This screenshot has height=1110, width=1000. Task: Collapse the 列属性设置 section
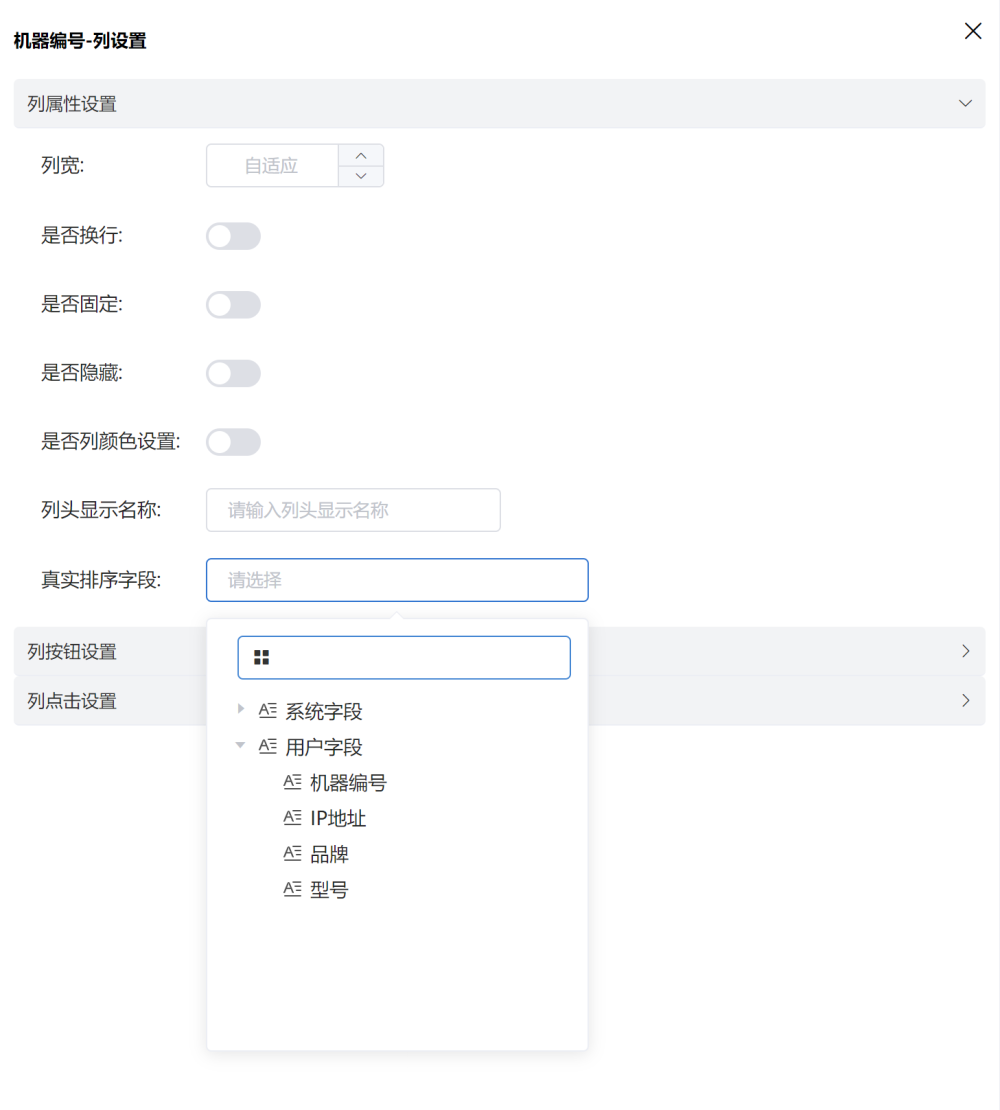point(965,103)
